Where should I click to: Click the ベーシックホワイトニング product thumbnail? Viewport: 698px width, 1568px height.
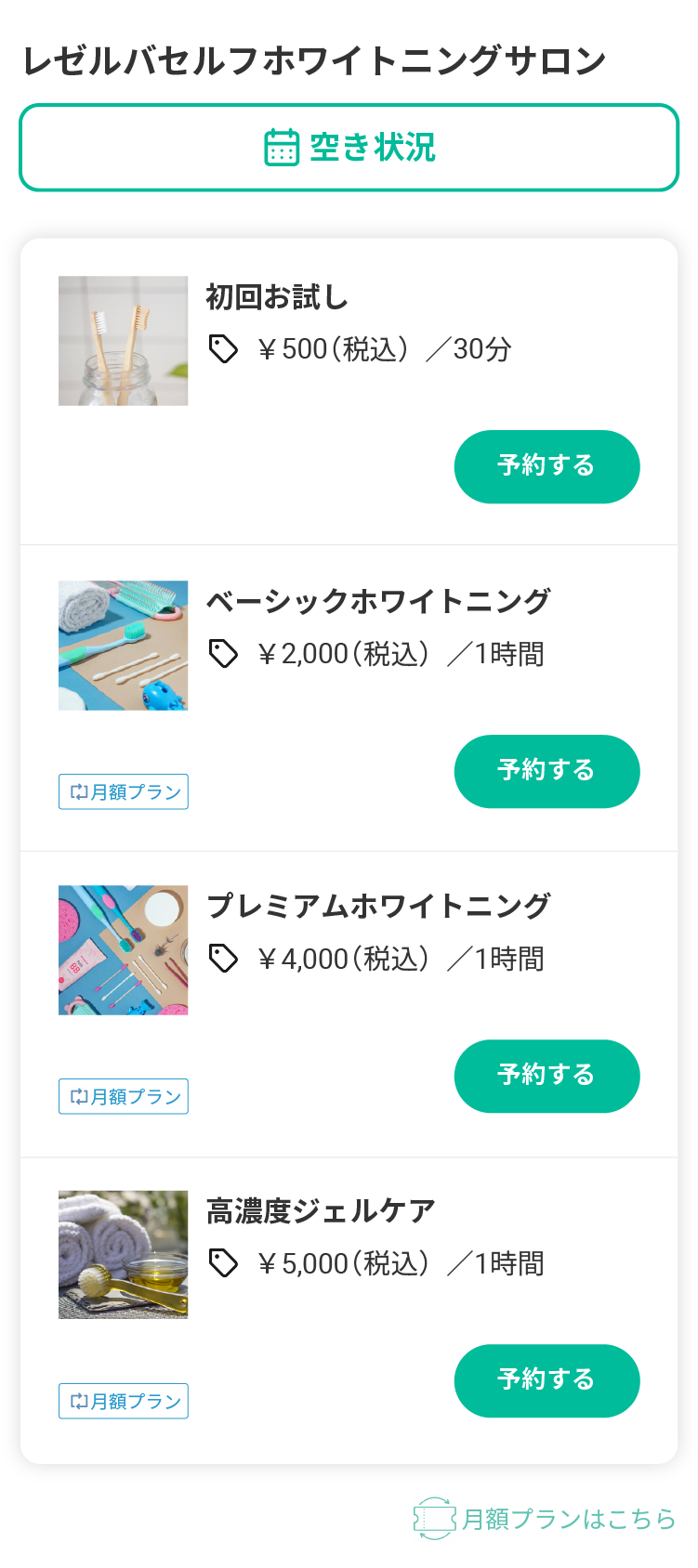click(x=123, y=646)
